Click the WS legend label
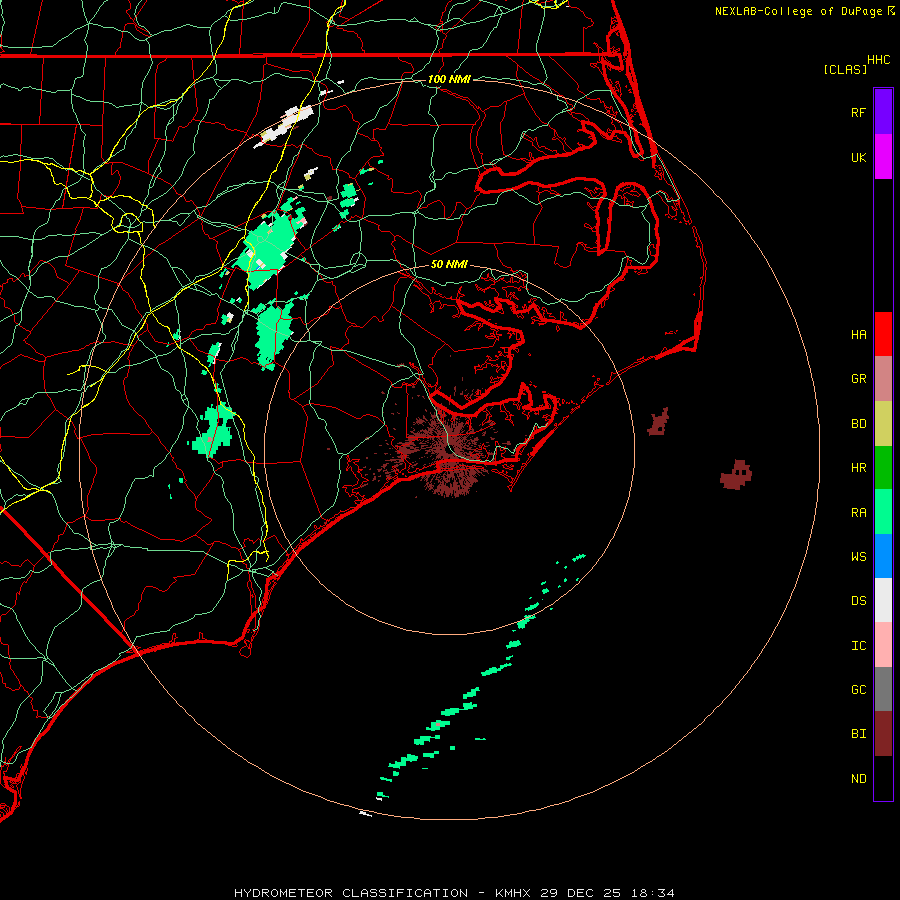This screenshot has height=900, width=900. [x=859, y=556]
